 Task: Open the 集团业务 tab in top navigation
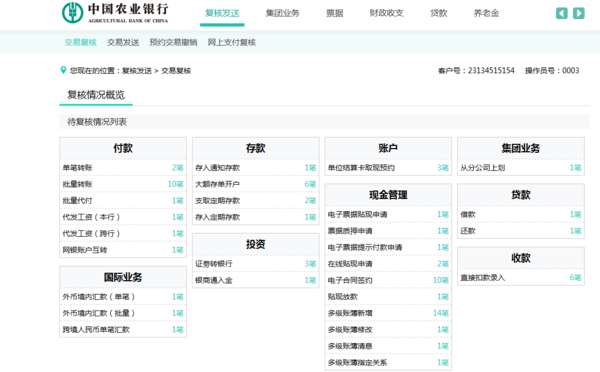282,13
